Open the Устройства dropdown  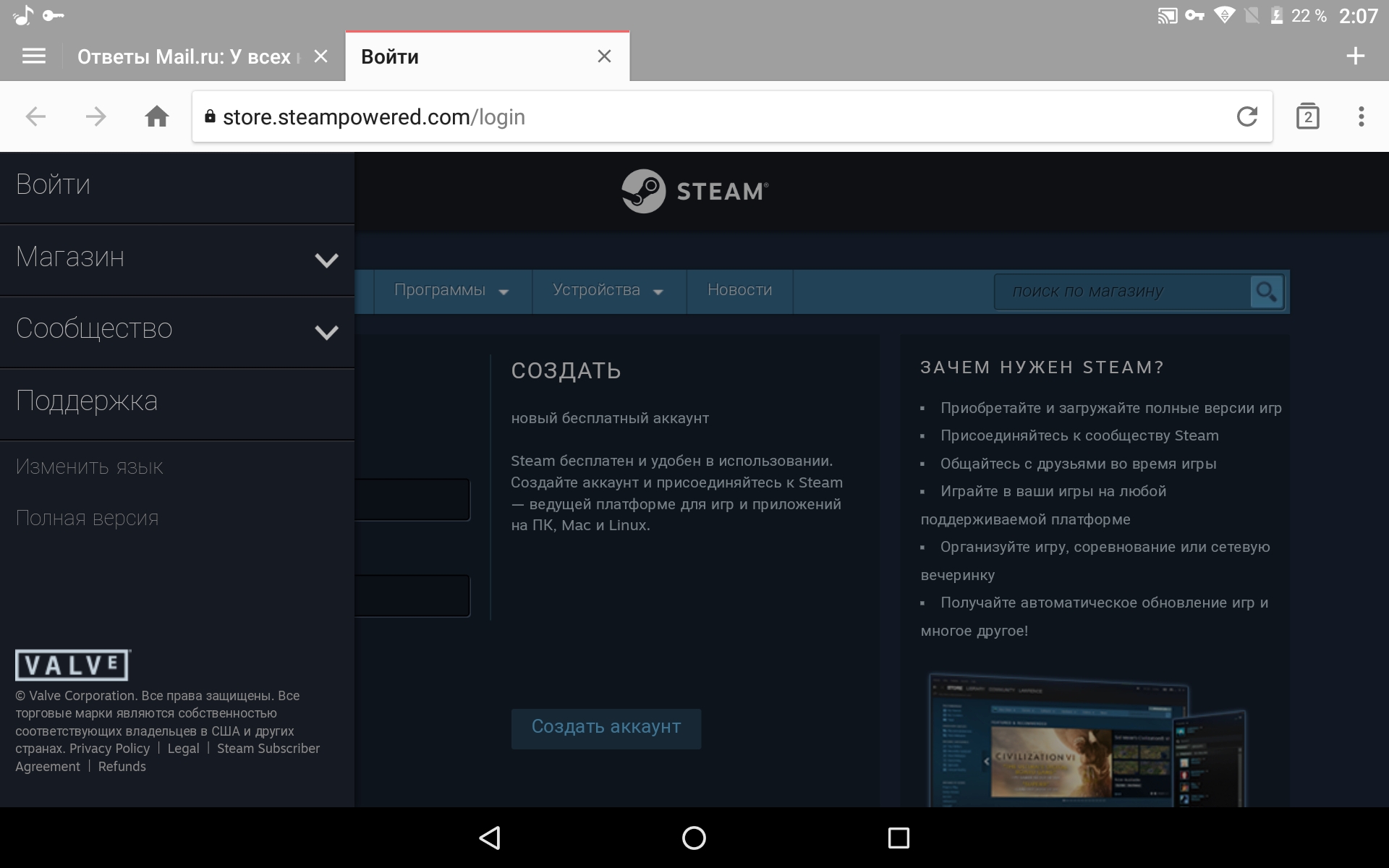pyautogui.click(x=608, y=291)
